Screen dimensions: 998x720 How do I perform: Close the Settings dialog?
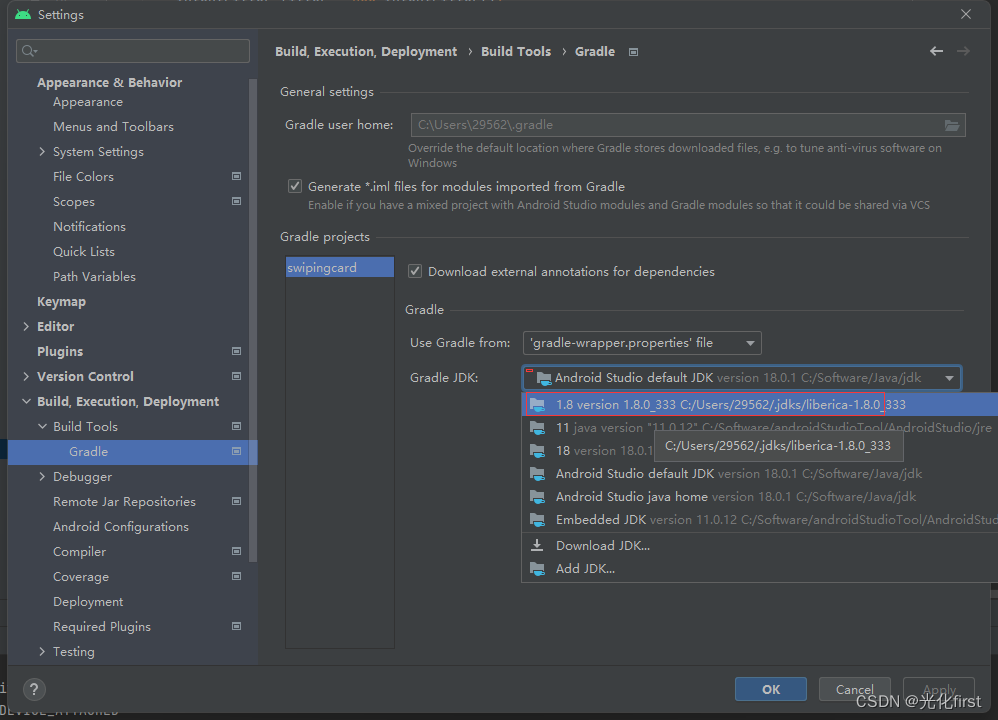pyautogui.click(x=966, y=14)
